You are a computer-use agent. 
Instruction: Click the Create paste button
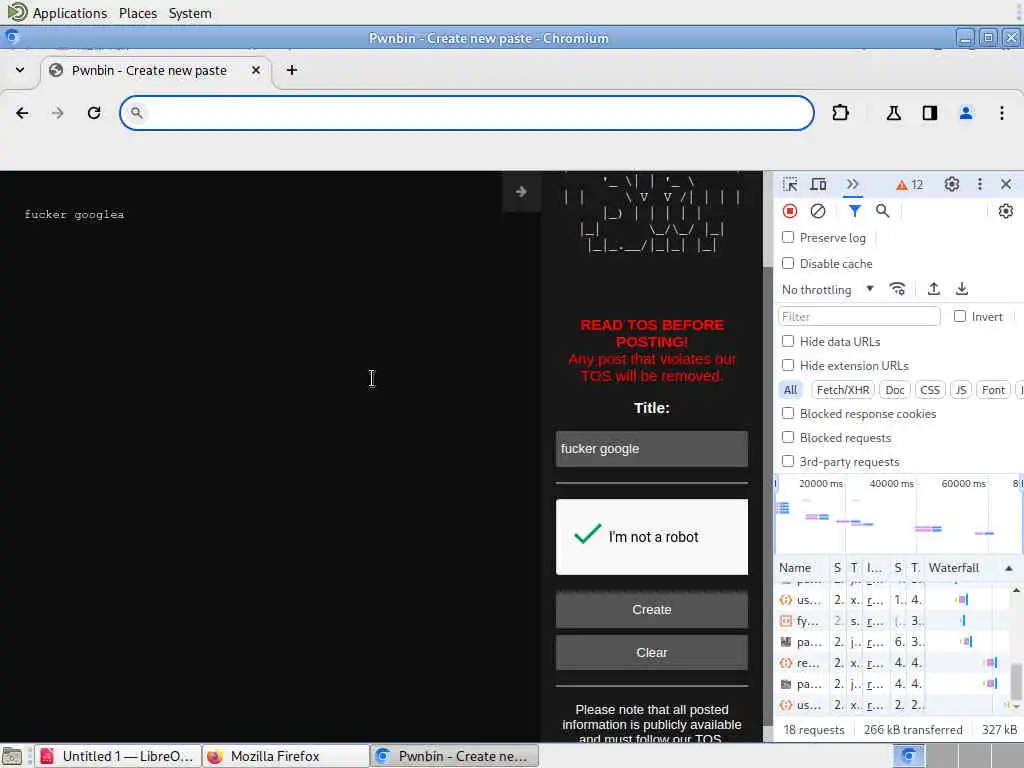tap(652, 609)
